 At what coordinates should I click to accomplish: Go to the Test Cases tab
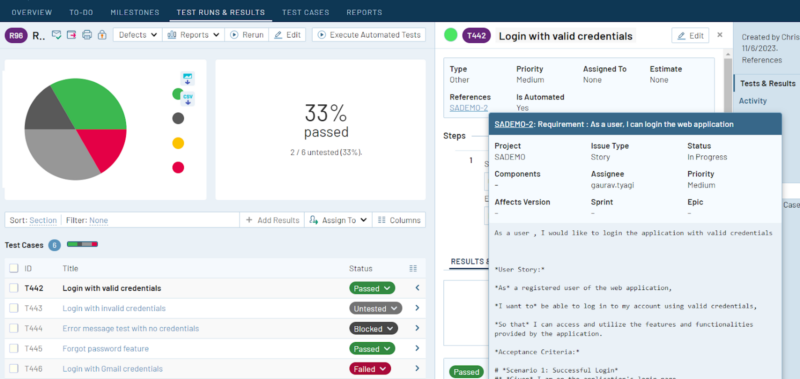(306, 12)
